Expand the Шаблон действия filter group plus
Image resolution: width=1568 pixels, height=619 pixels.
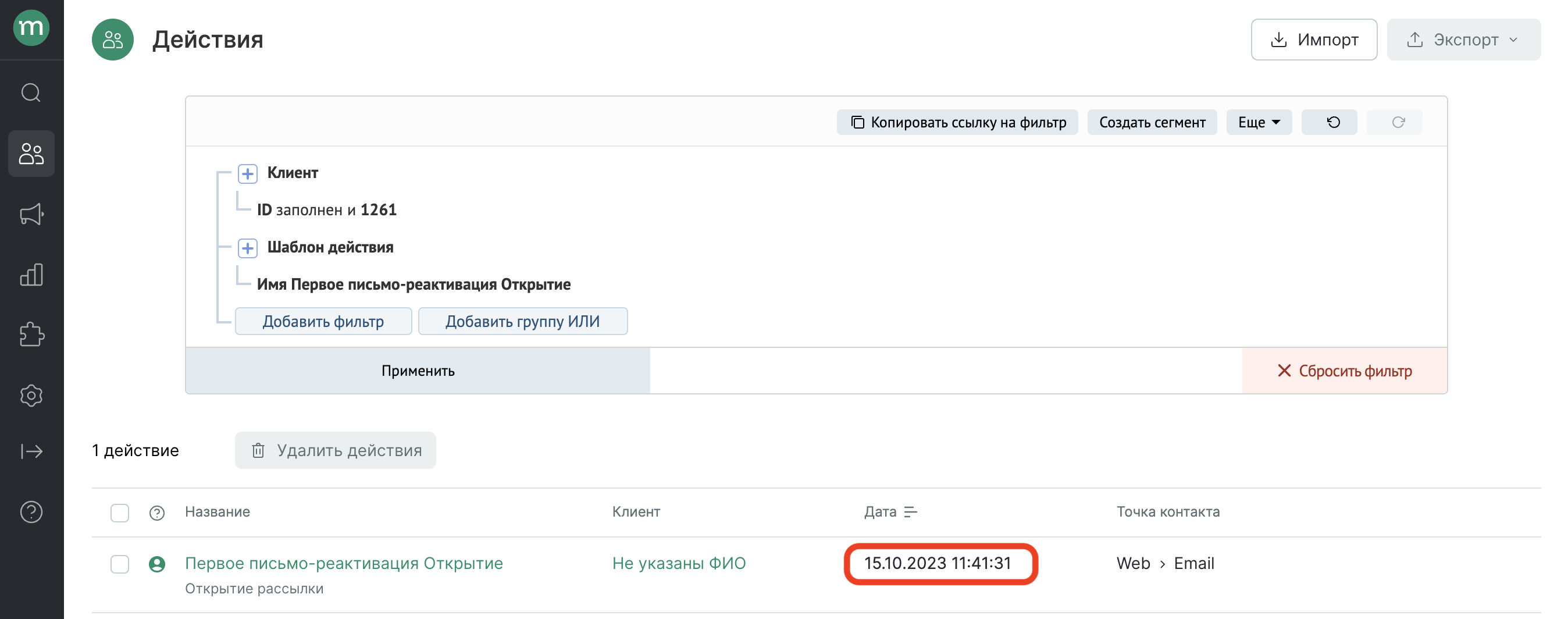tap(247, 248)
